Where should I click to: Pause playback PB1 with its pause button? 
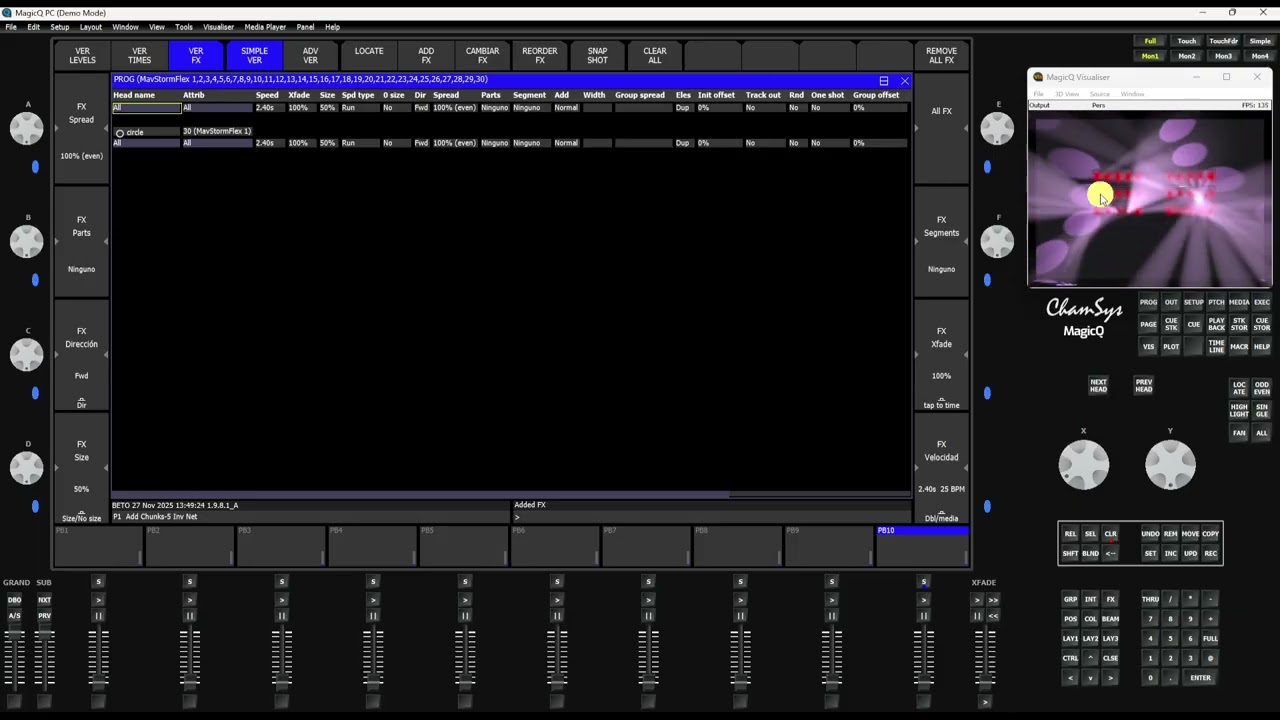(98, 616)
